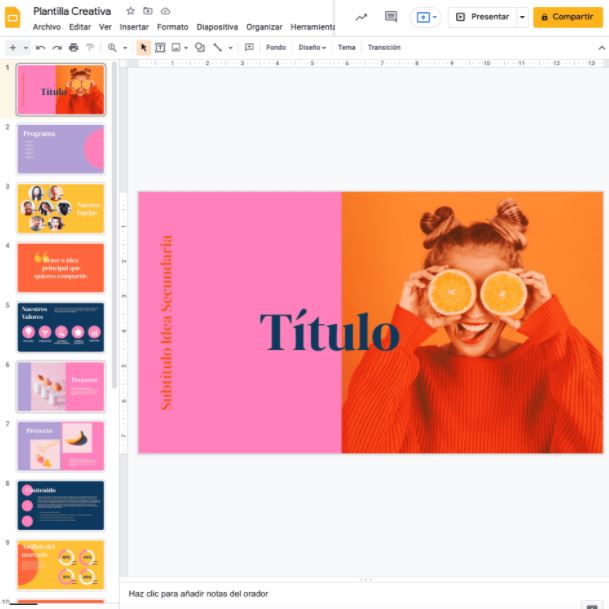
Task: Open the Ver menu
Action: click(105, 27)
